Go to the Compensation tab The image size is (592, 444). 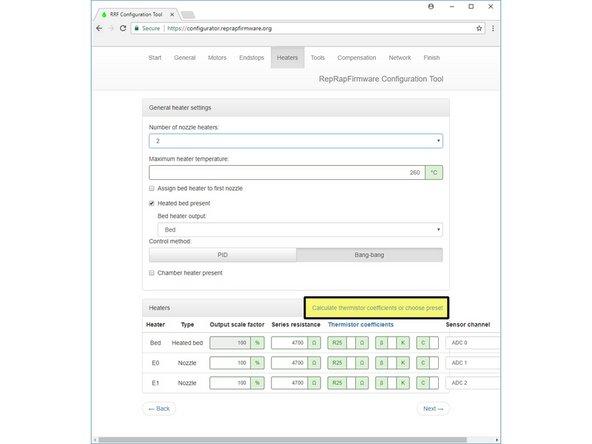click(x=356, y=58)
